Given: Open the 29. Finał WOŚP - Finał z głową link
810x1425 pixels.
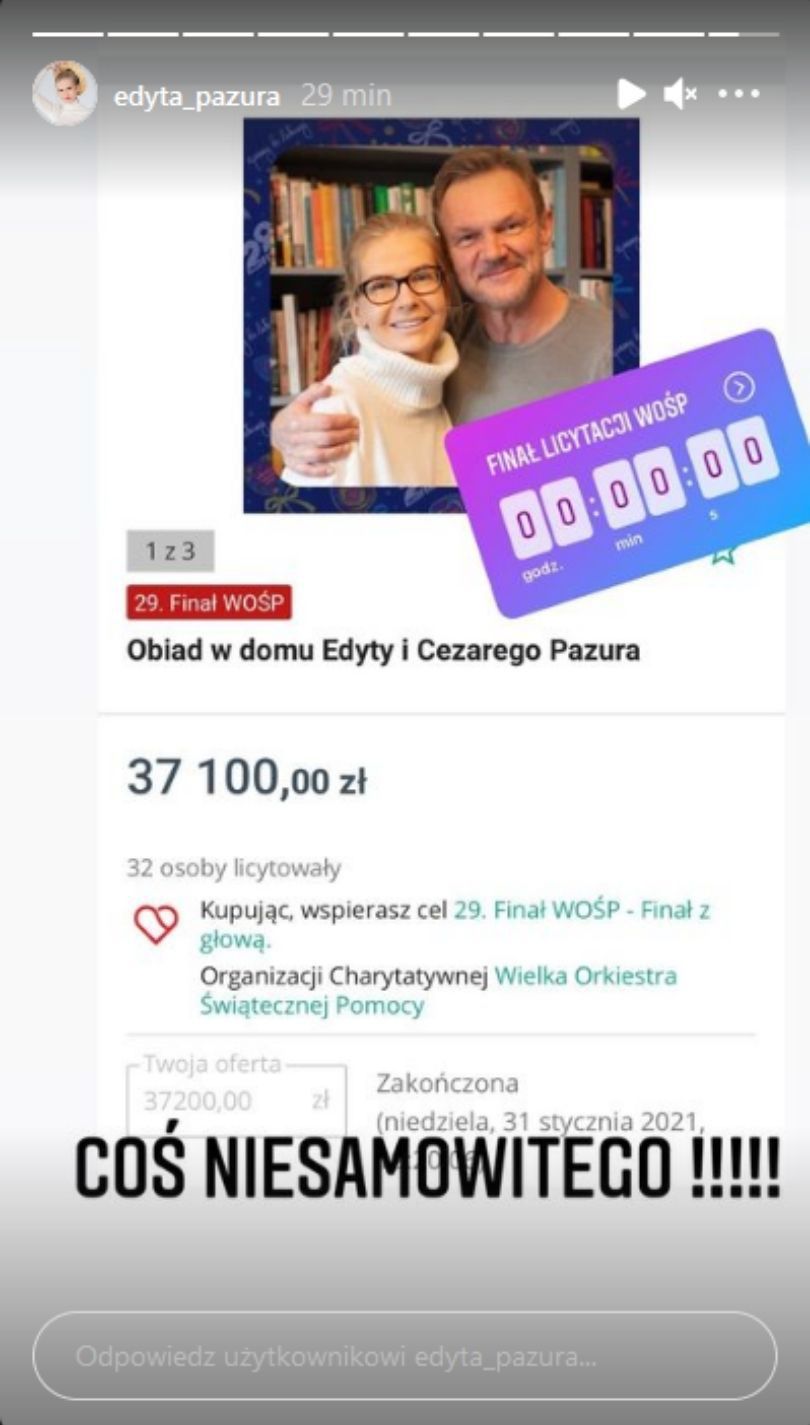Looking at the screenshot, I should click(455, 925).
